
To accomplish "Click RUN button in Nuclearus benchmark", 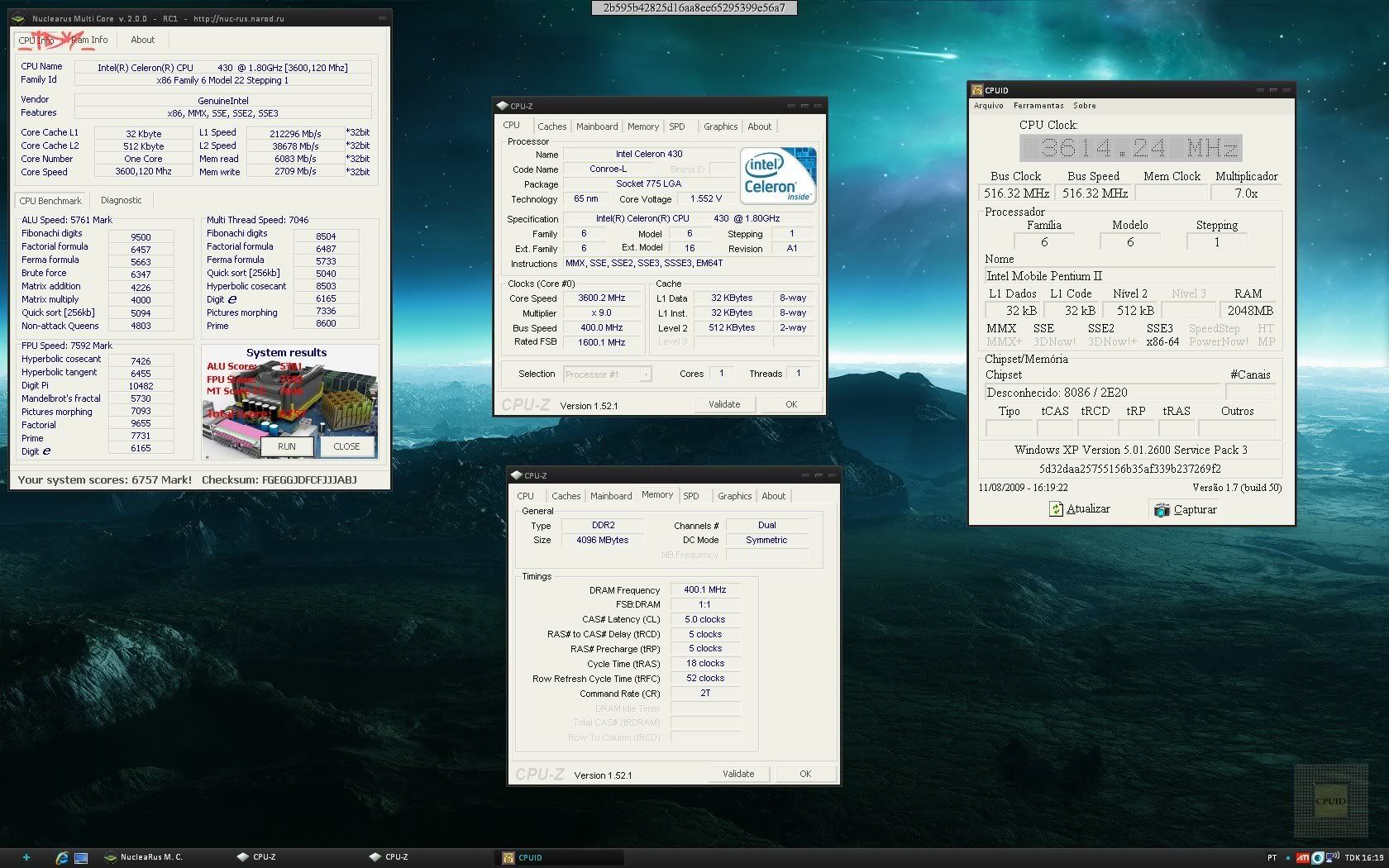I will 286,446.
